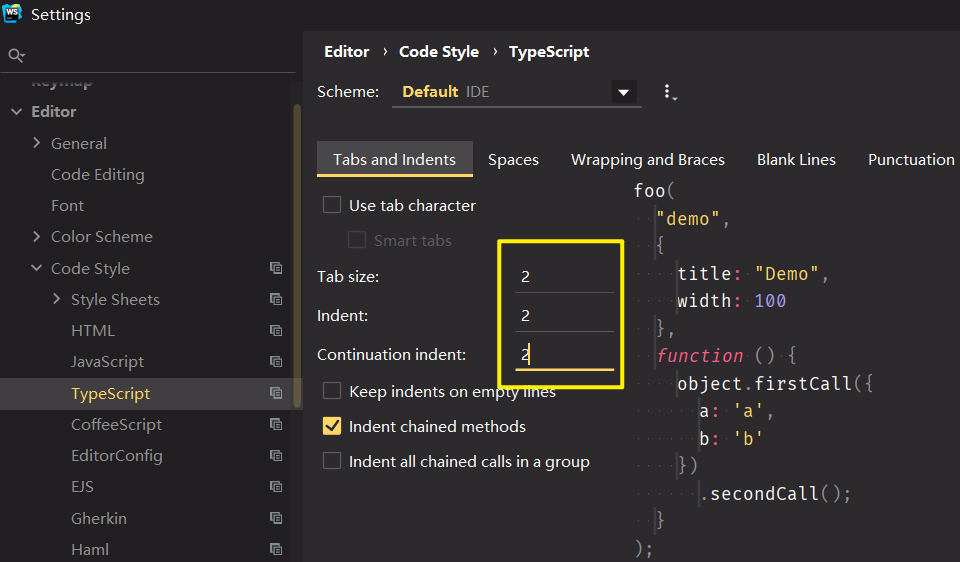This screenshot has width=960, height=562.
Task: Click Code Style in the breadcrumb
Action: point(439,52)
